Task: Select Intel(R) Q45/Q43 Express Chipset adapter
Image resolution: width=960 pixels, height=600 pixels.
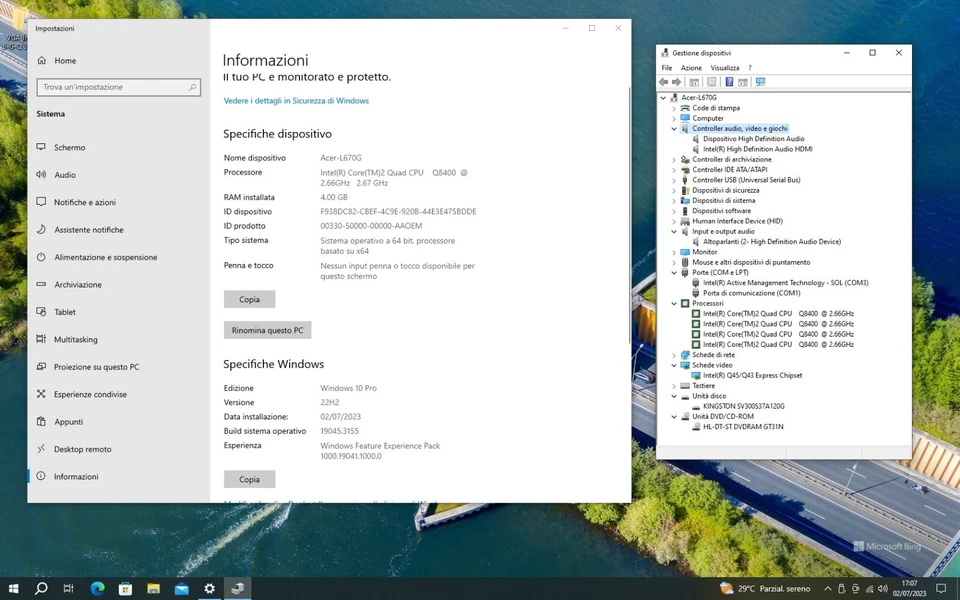Action: click(752, 375)
